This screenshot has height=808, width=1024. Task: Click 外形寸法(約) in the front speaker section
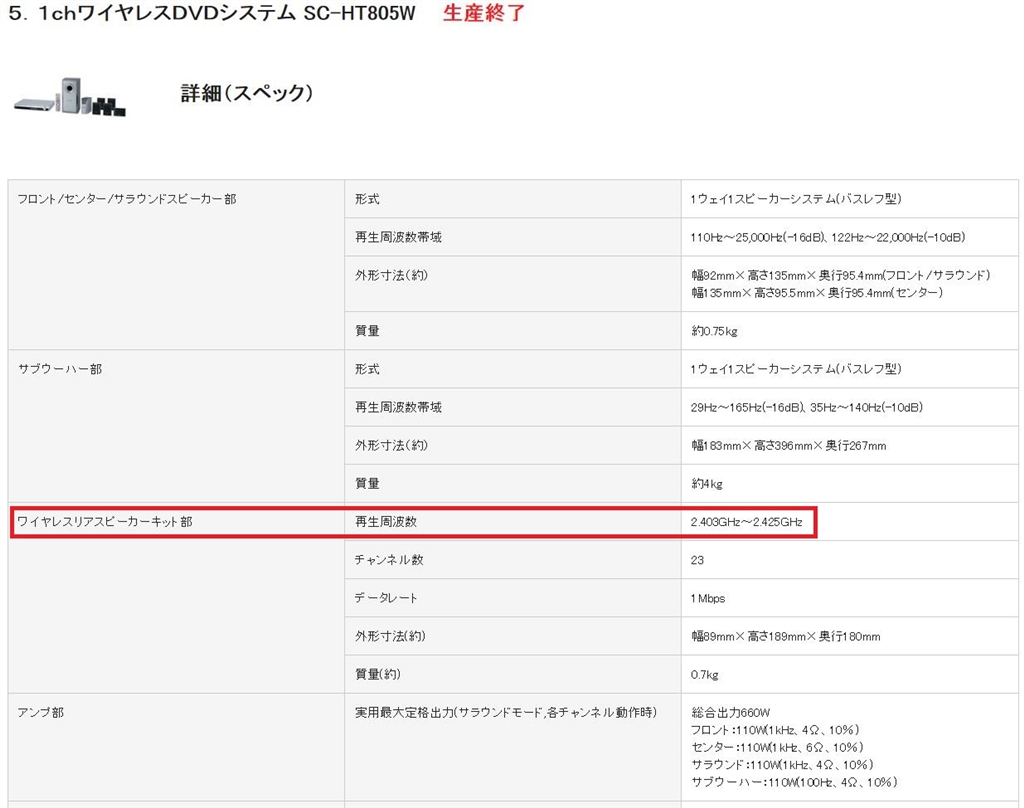click(391, 276)
